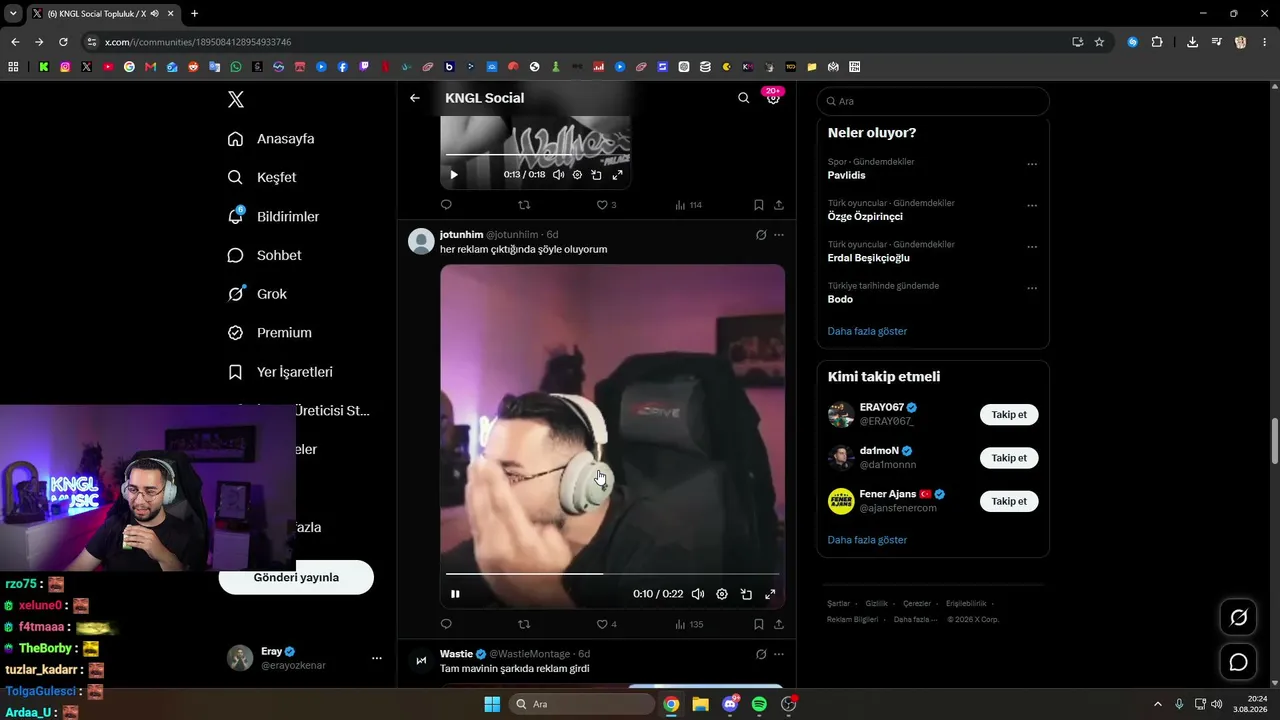The width and height of the screenshot is (1280, 720).
Task: Open the floating Grok button
Action: click(x=1238, y=618)
